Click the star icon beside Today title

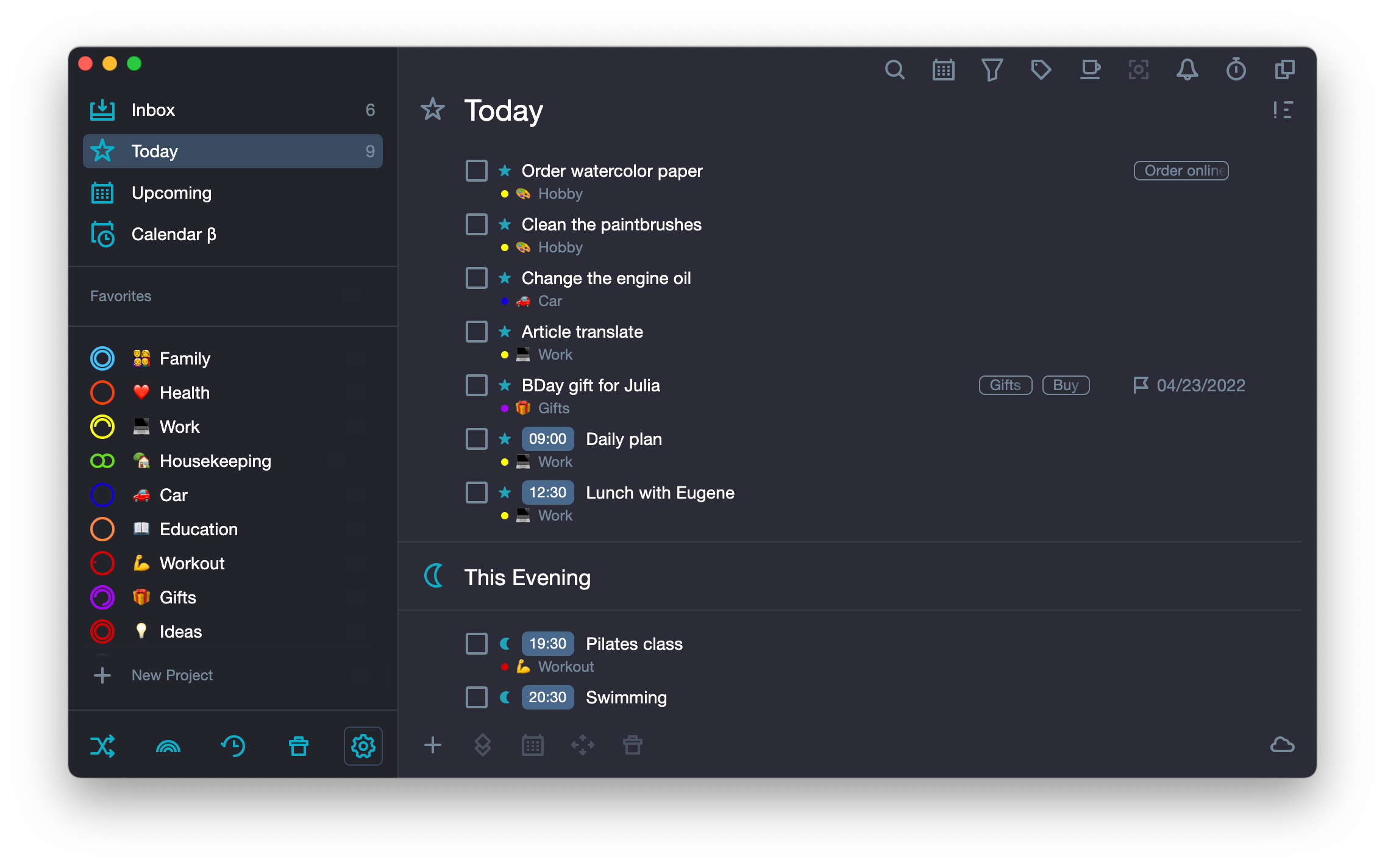pyautogui.click(x=433, y=110)
